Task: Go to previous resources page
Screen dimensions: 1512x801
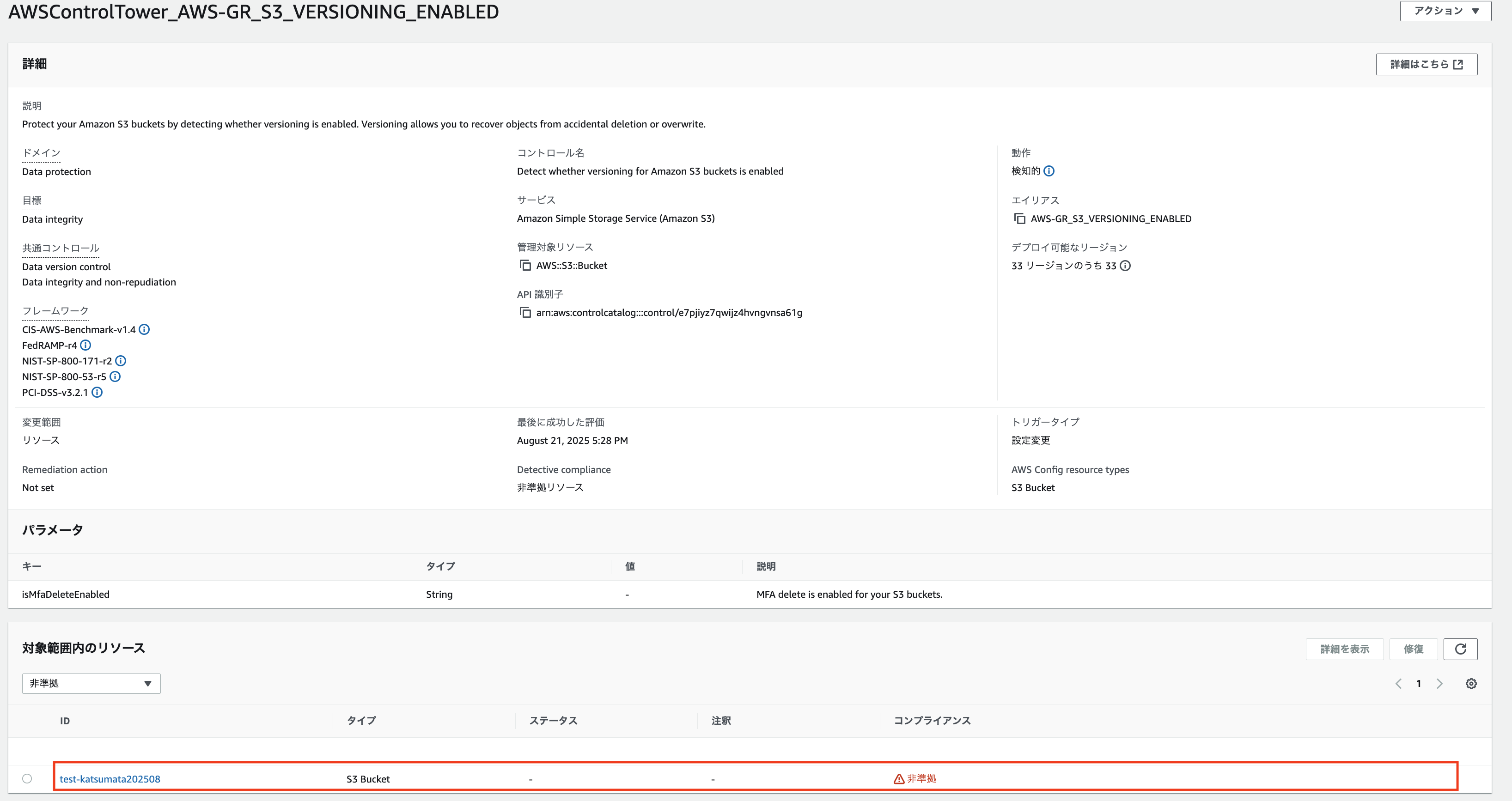Action: 1398,683
